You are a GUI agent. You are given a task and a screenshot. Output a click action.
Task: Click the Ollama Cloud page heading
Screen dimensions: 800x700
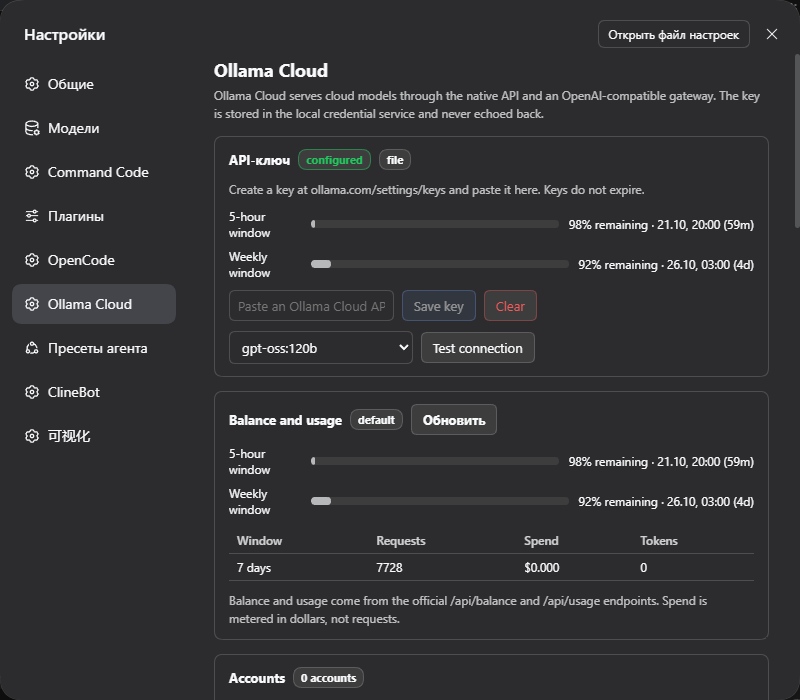pos(270,70)
